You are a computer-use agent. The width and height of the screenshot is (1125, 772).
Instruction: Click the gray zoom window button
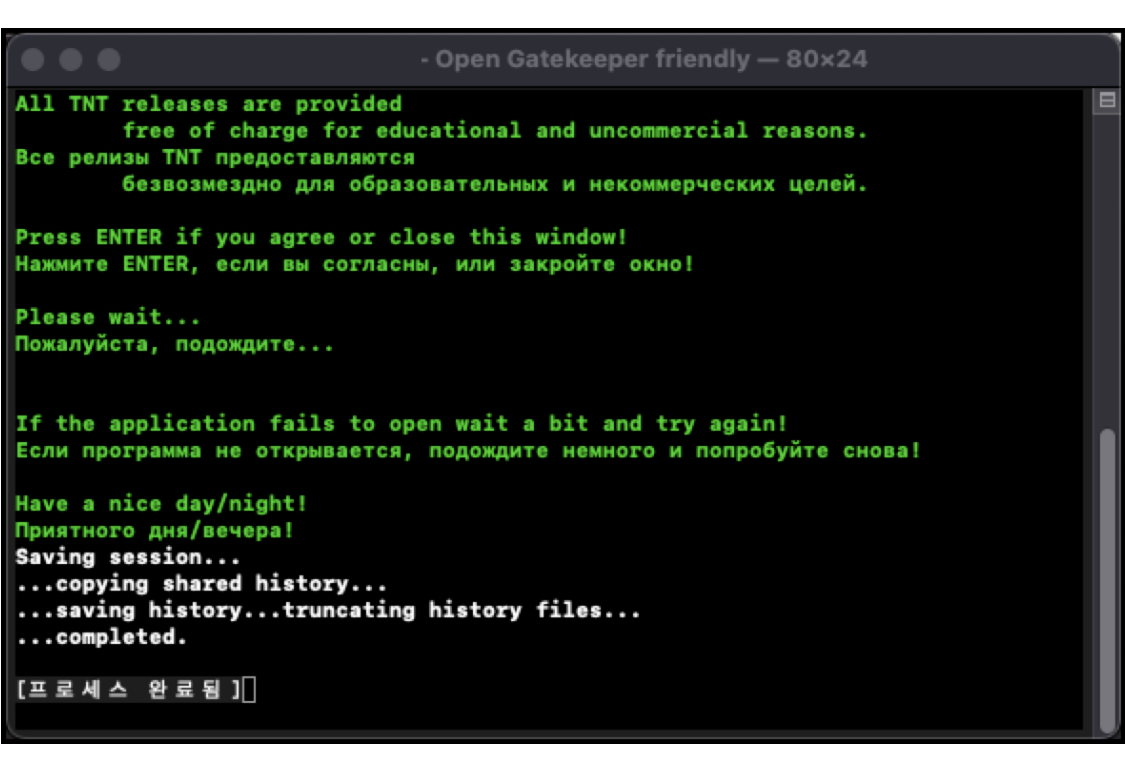[109, 60]
